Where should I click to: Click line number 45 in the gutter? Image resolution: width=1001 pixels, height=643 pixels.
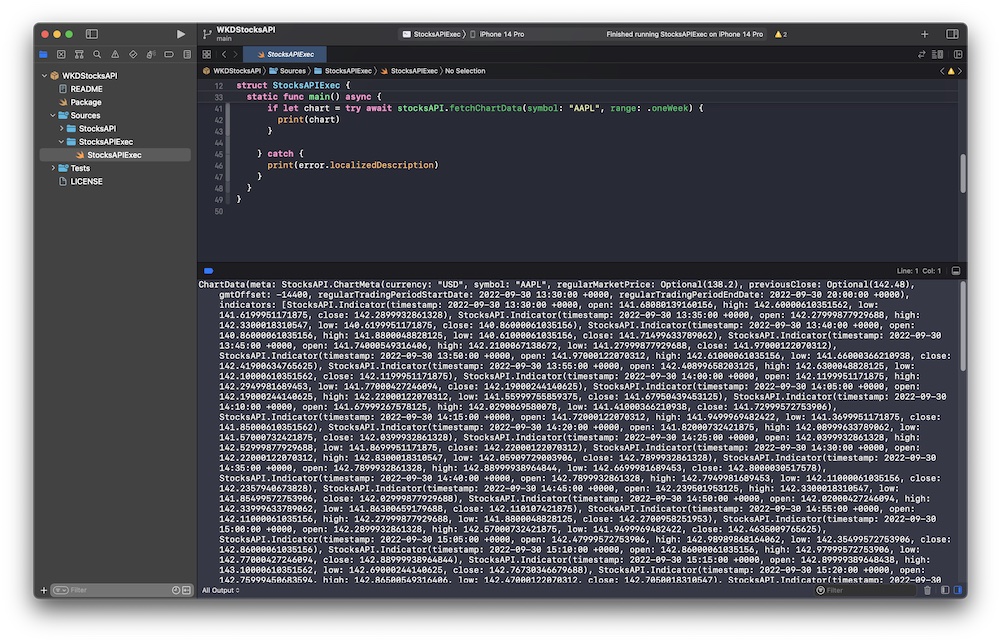(218, 154)
